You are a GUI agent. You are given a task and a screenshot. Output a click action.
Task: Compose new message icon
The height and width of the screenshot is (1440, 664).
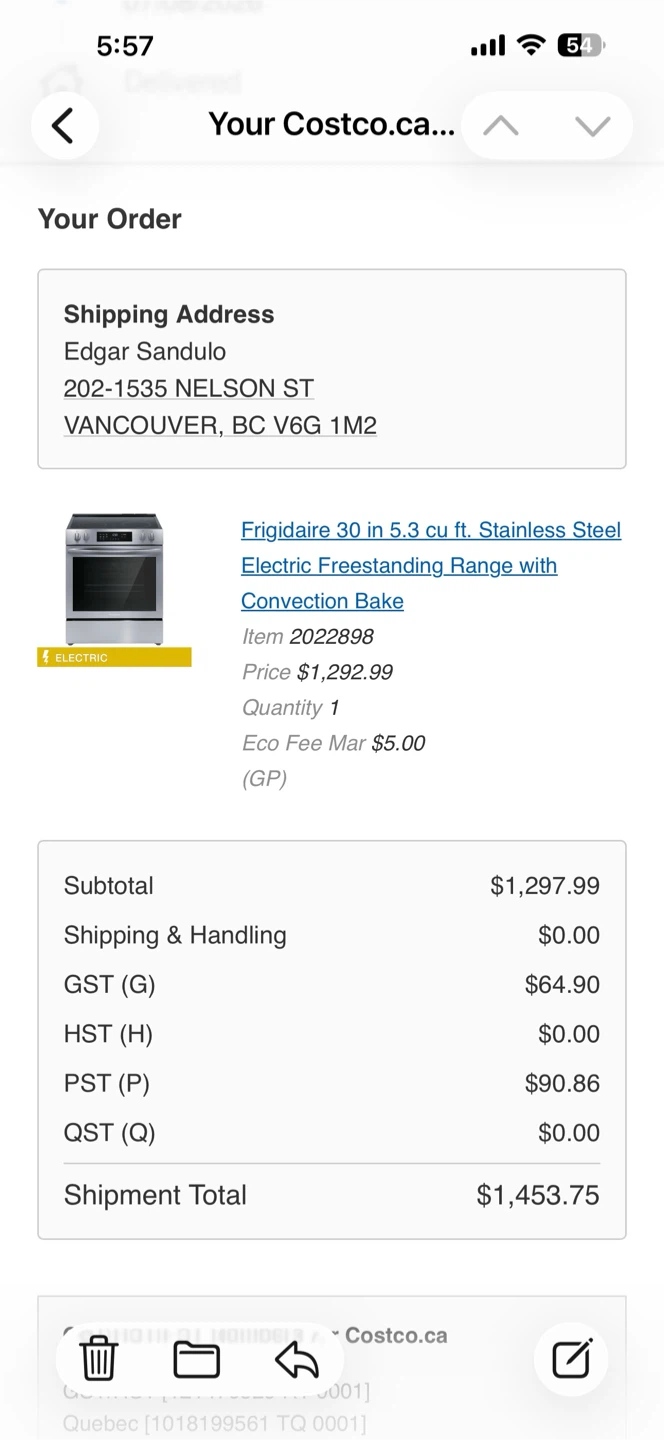[572, 1359]
